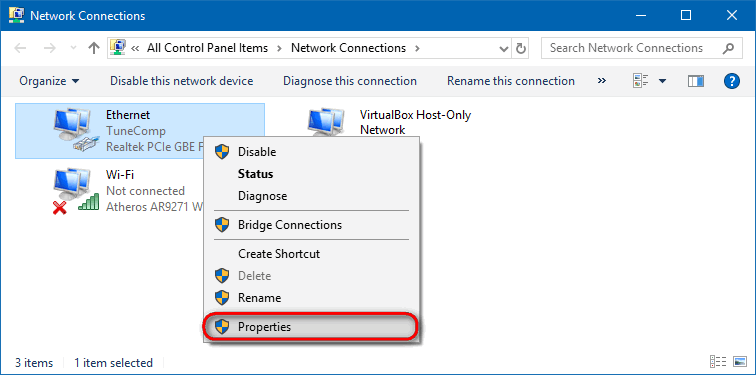Select the VirtualBox Host-Only Network icon
This screenshot has width=756, height=375.
[x=326, y=123]
